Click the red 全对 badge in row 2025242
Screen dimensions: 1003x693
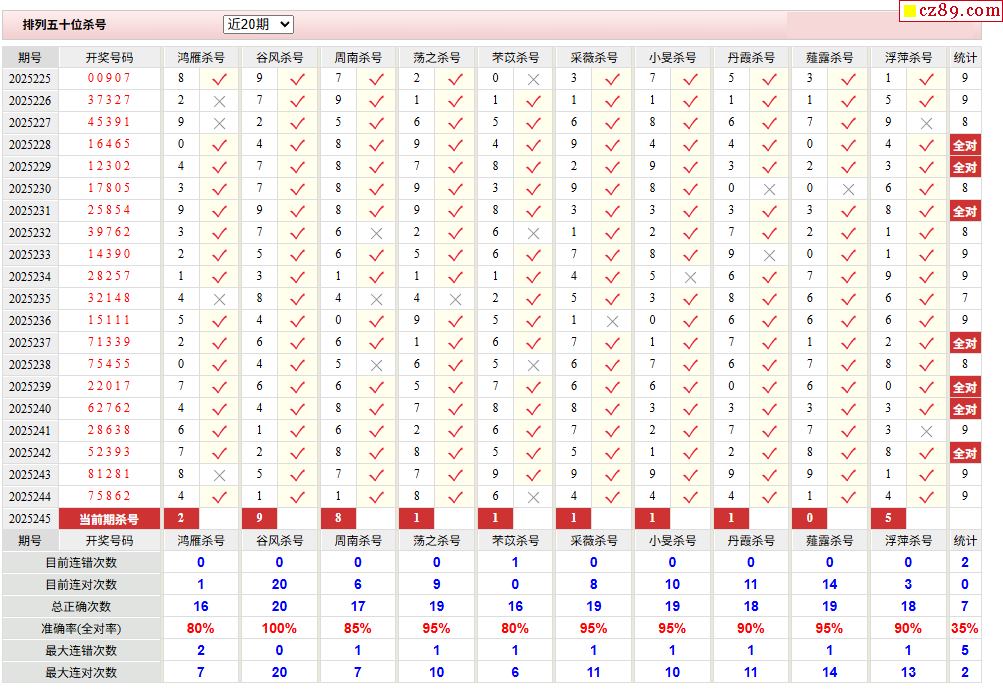[965, 453]
